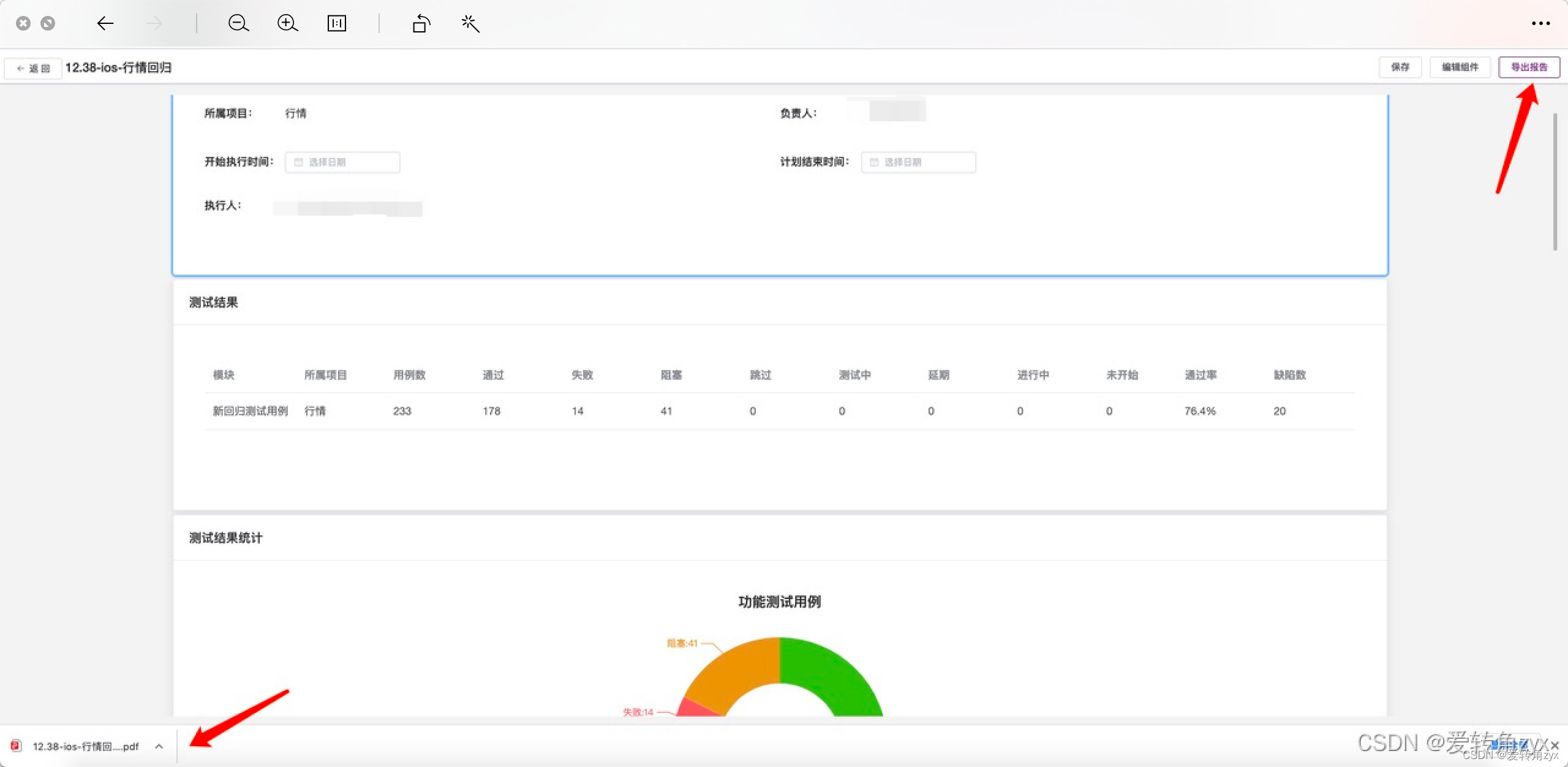Close the viewer with the X circle
Image resolution: width=1568 pixels, height=767 pixels.
point(23,23)
